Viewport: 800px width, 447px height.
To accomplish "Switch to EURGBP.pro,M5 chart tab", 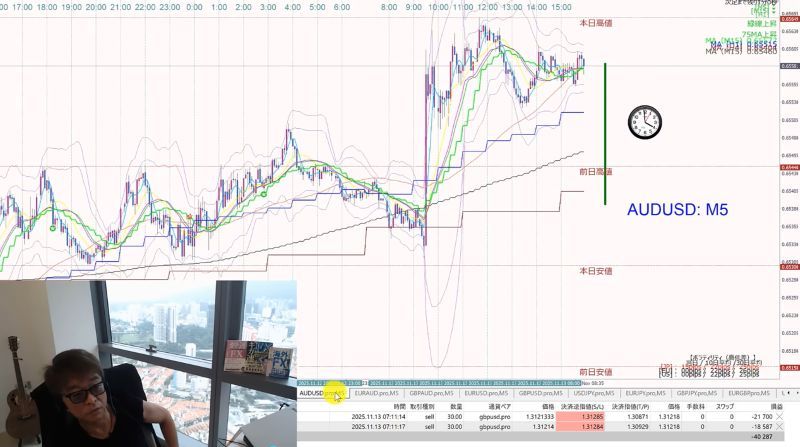I will point(749,393).
